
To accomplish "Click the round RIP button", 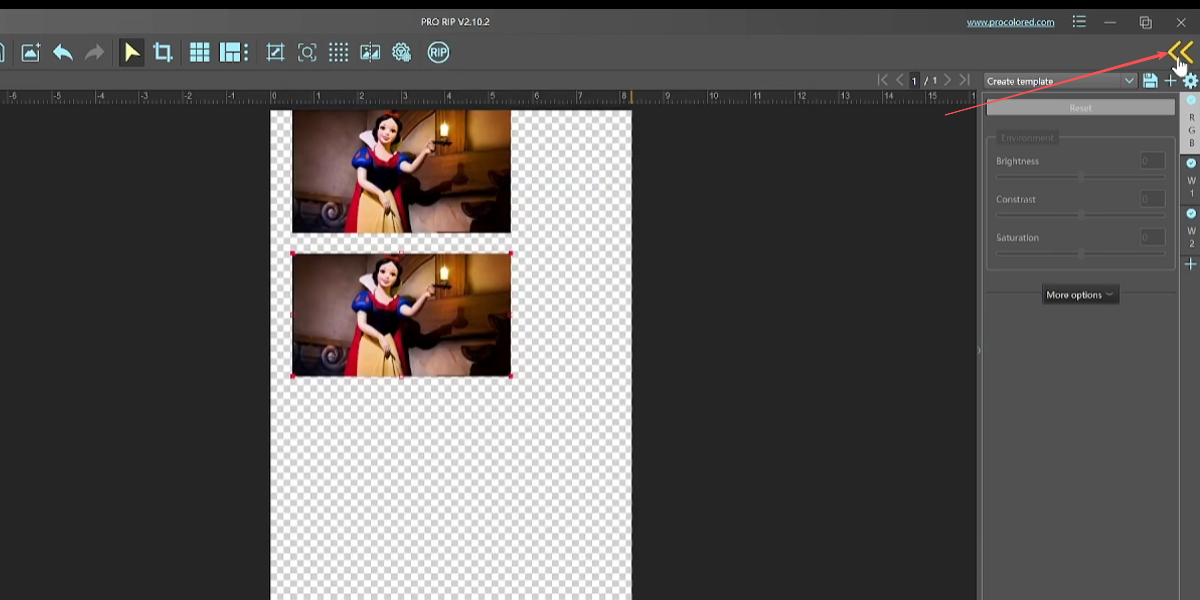I will [438, 53].
